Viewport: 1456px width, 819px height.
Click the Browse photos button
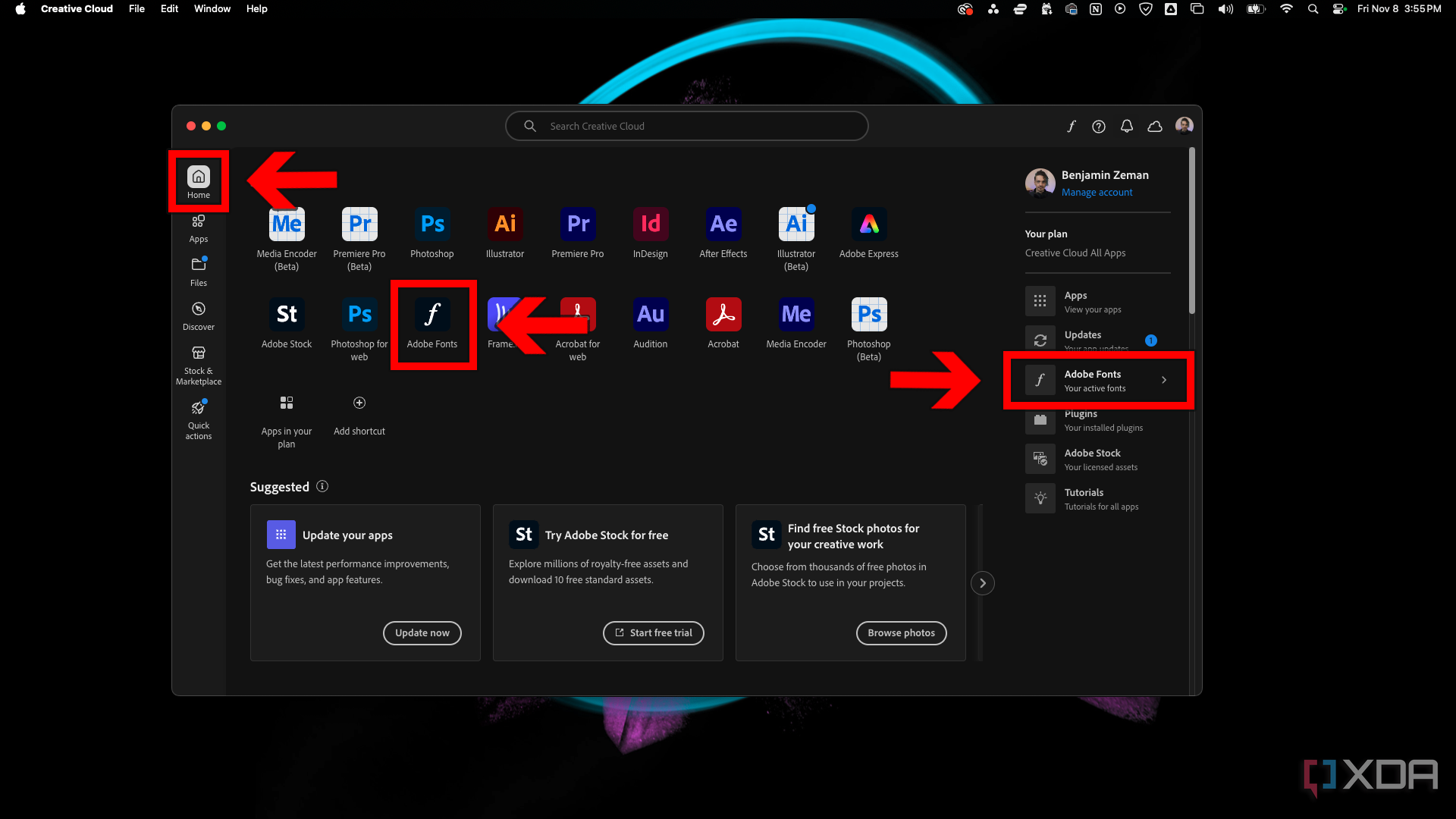[x=902, y=632]
